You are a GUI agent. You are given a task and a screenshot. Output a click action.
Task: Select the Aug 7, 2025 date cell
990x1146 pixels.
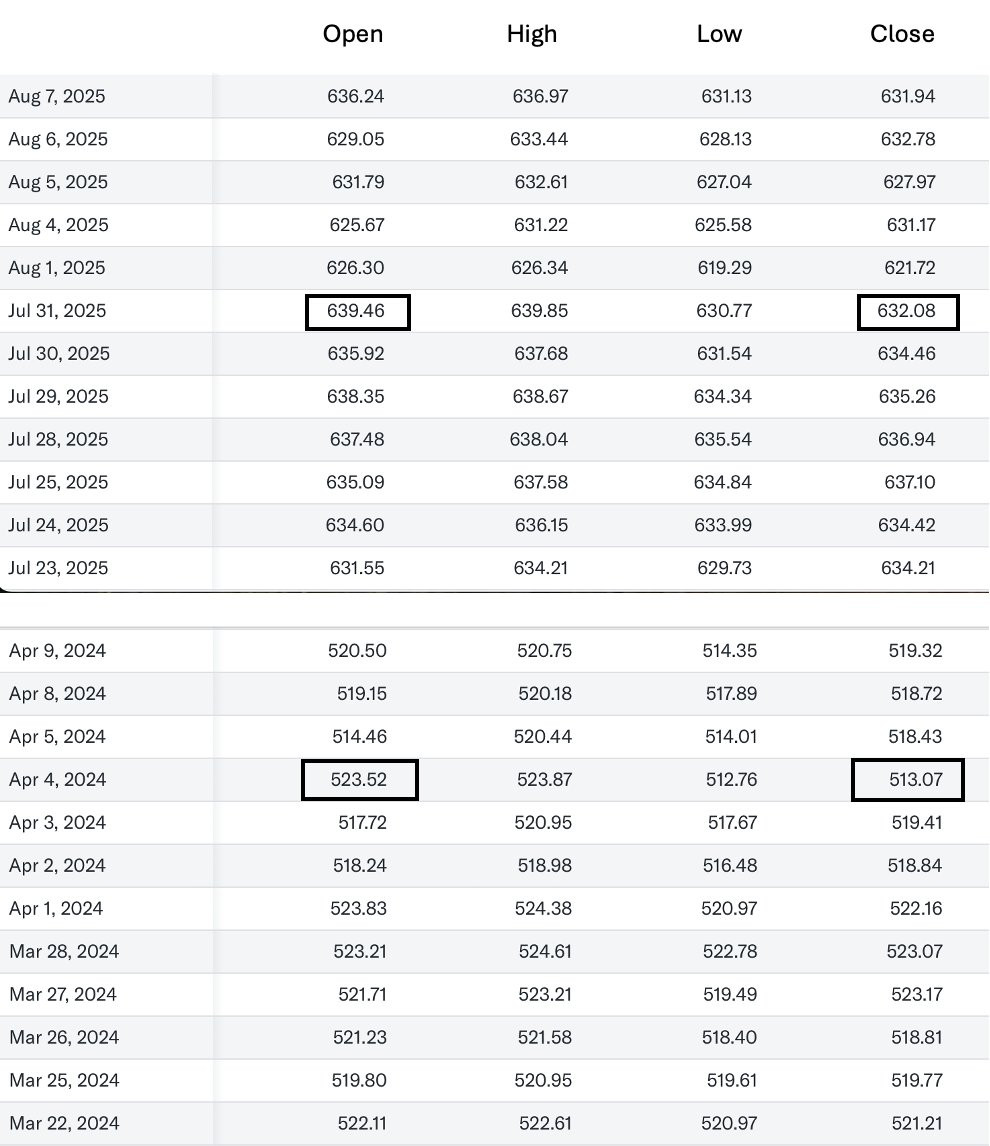(57, 97)
